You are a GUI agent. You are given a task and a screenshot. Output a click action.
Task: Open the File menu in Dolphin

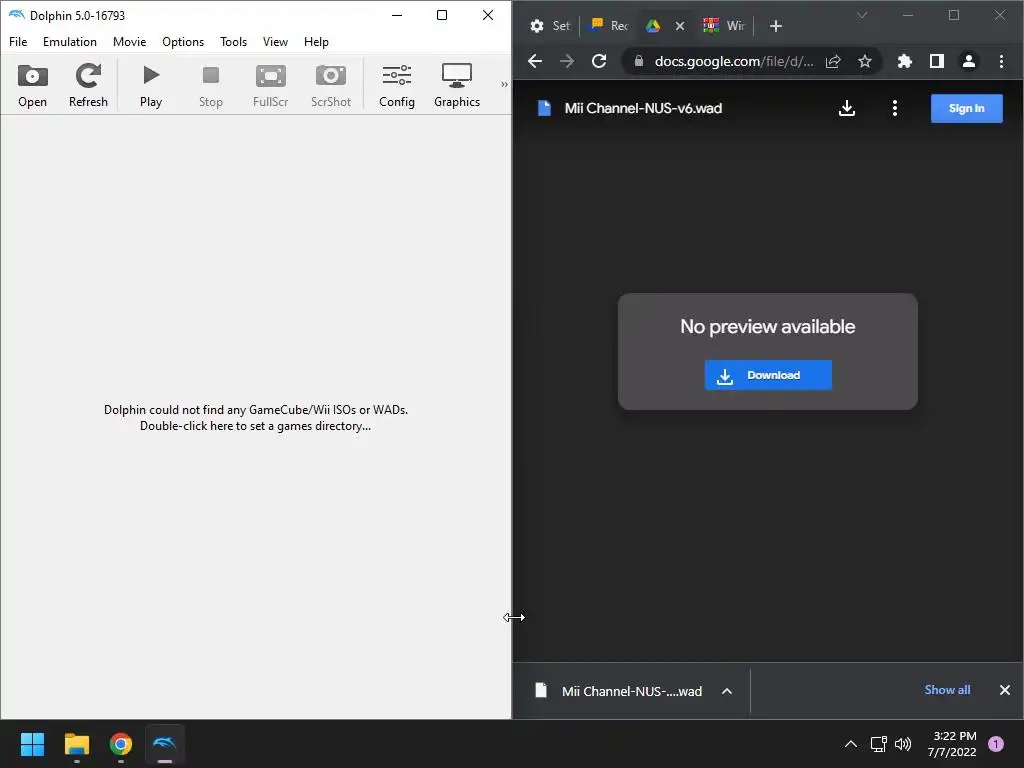coord(18,42)
